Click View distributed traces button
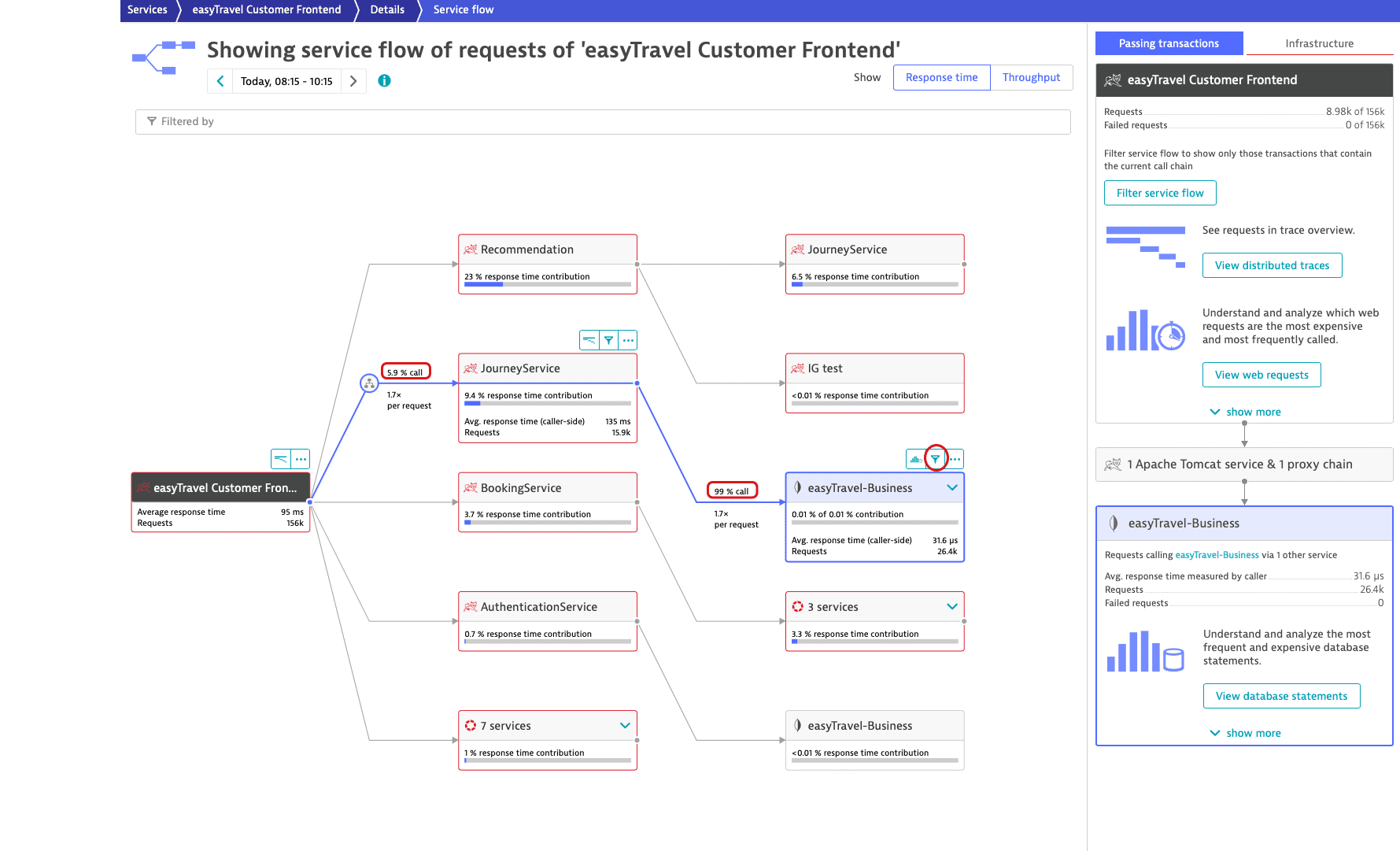 click(1272, 265)
